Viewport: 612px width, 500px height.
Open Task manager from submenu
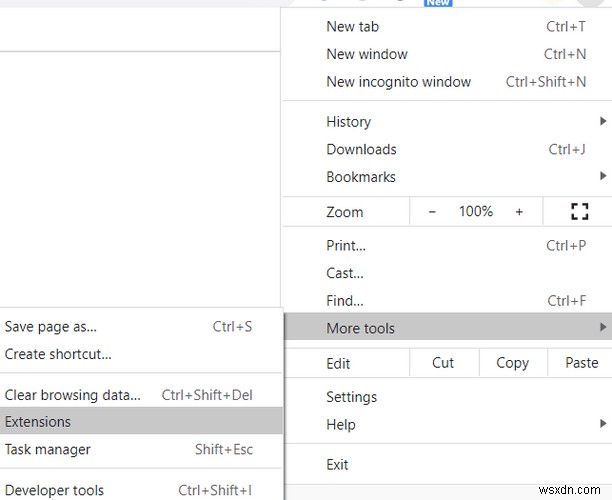[x=48, y=449]
